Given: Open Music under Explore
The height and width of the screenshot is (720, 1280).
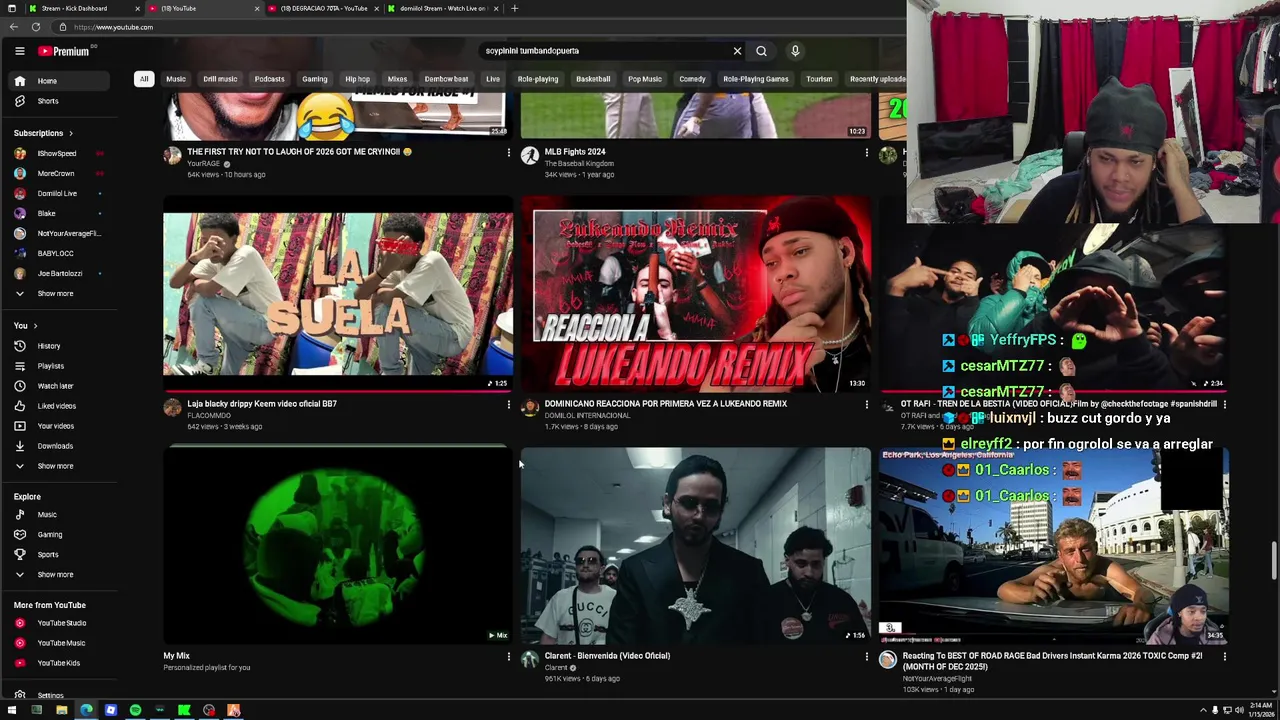Looking at the screenshot, I should 60,515.
